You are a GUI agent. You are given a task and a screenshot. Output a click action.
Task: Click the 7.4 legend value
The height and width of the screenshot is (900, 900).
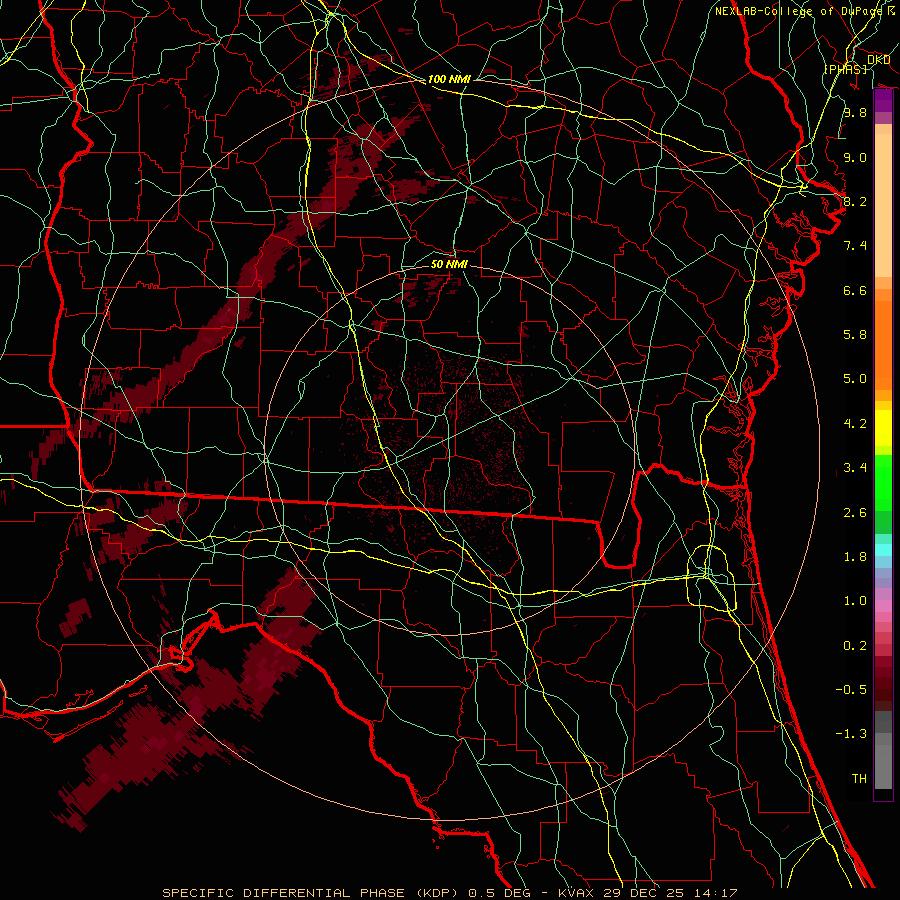point(855,246)
